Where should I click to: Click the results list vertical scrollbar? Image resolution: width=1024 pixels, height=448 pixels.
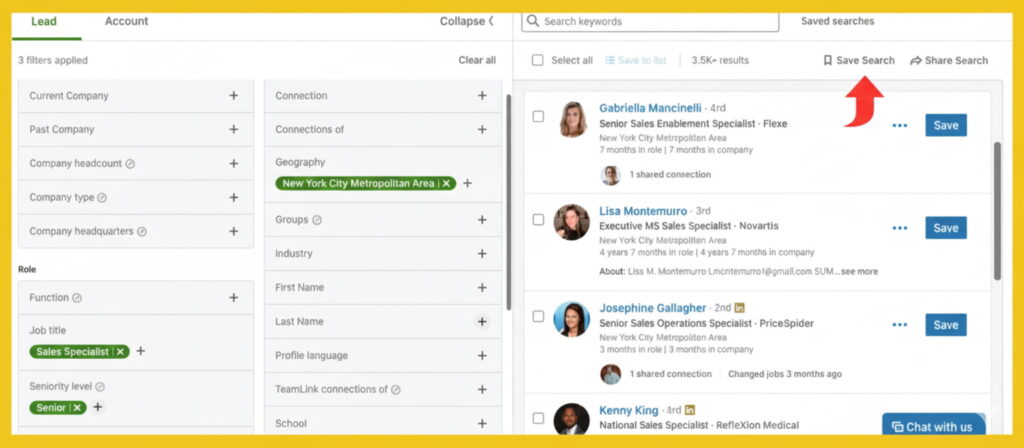[x=996, y=210]
